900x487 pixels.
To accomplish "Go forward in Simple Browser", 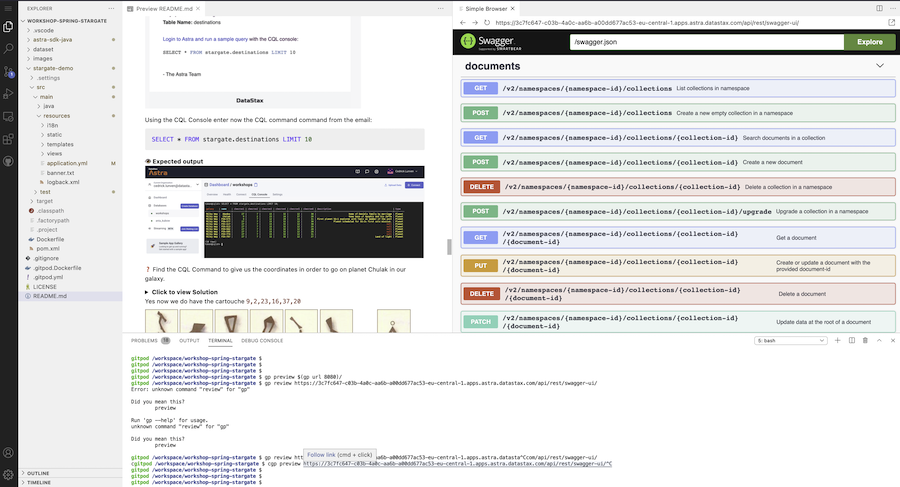I will tap(475, 23).
